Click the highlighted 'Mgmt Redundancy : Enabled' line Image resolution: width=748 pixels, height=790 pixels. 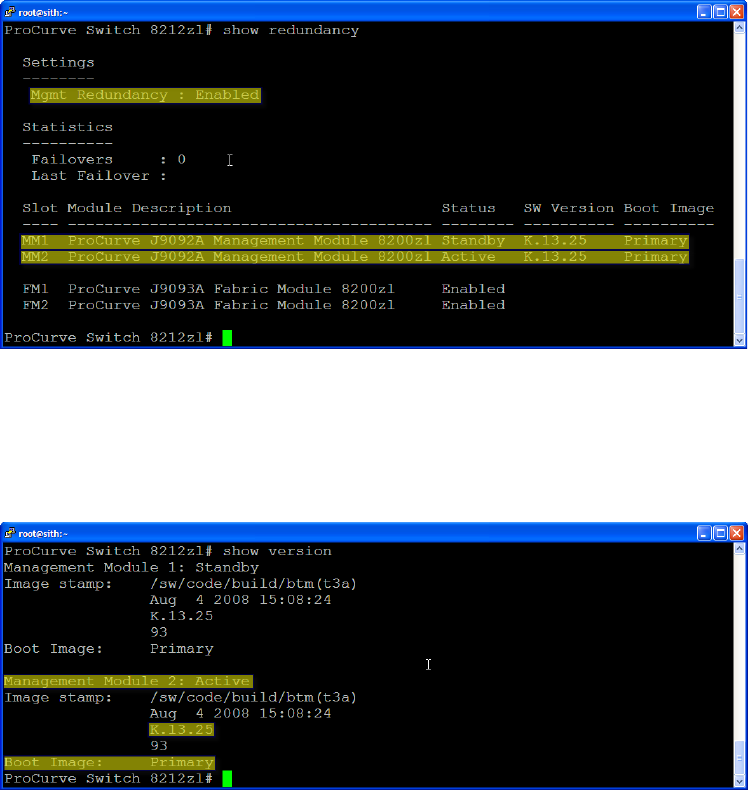(x=145, y=95)
